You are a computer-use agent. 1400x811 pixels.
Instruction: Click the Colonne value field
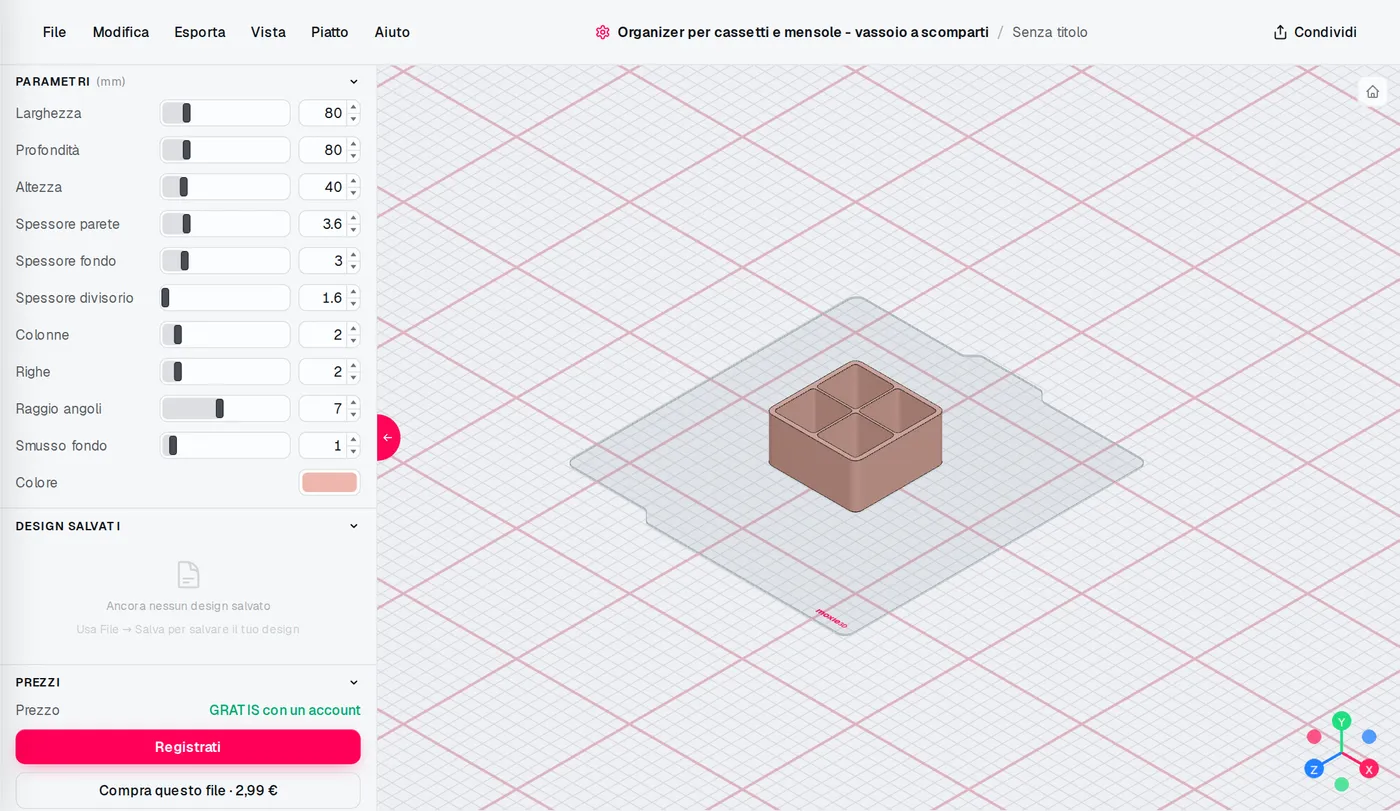click(x=323, y=335)
